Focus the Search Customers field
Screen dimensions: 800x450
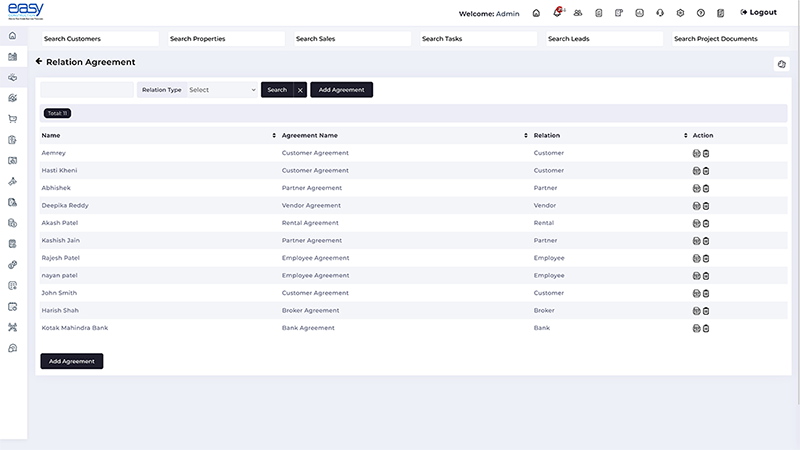100,39
